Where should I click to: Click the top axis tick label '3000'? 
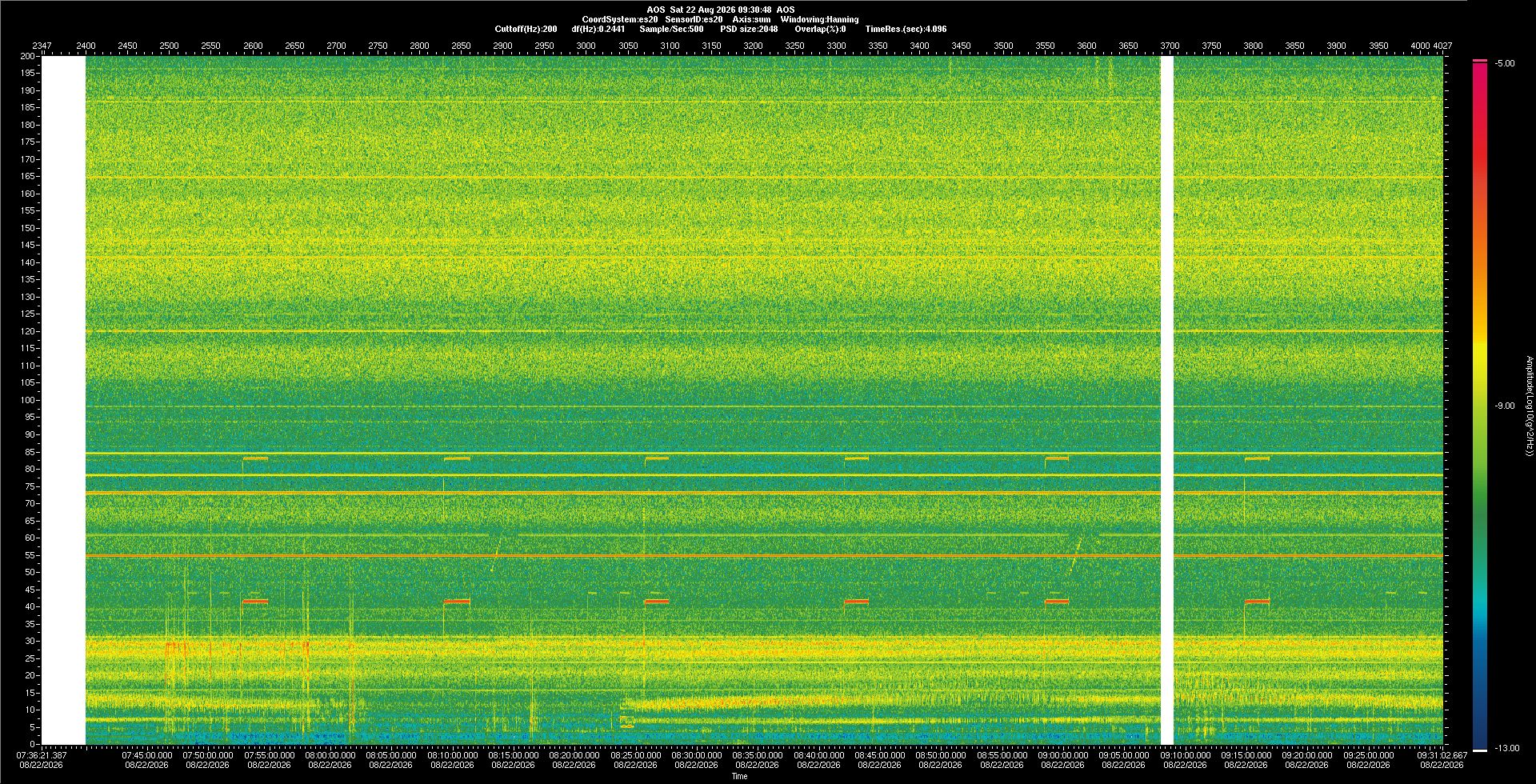(x=586, y=46)
